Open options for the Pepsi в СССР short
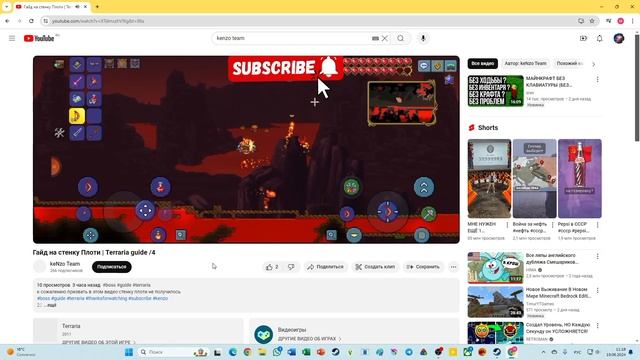 click(598, 225)
